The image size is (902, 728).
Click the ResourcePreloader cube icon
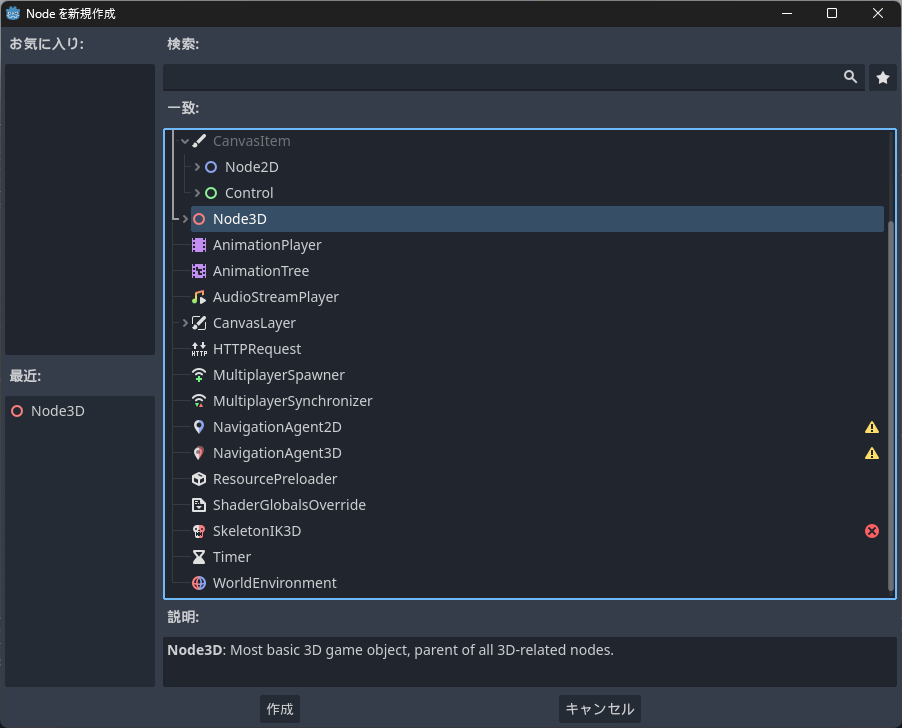click(x=199, y=479)
